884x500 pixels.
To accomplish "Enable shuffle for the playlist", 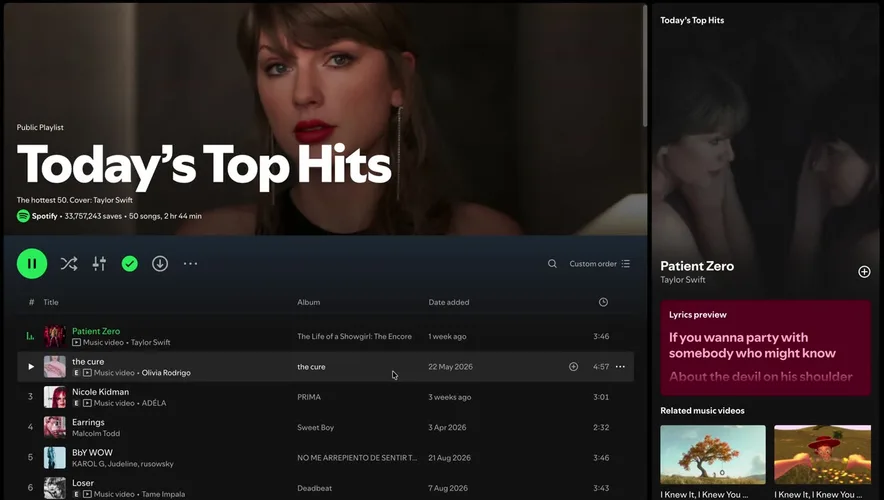I will tap(69, 263).
